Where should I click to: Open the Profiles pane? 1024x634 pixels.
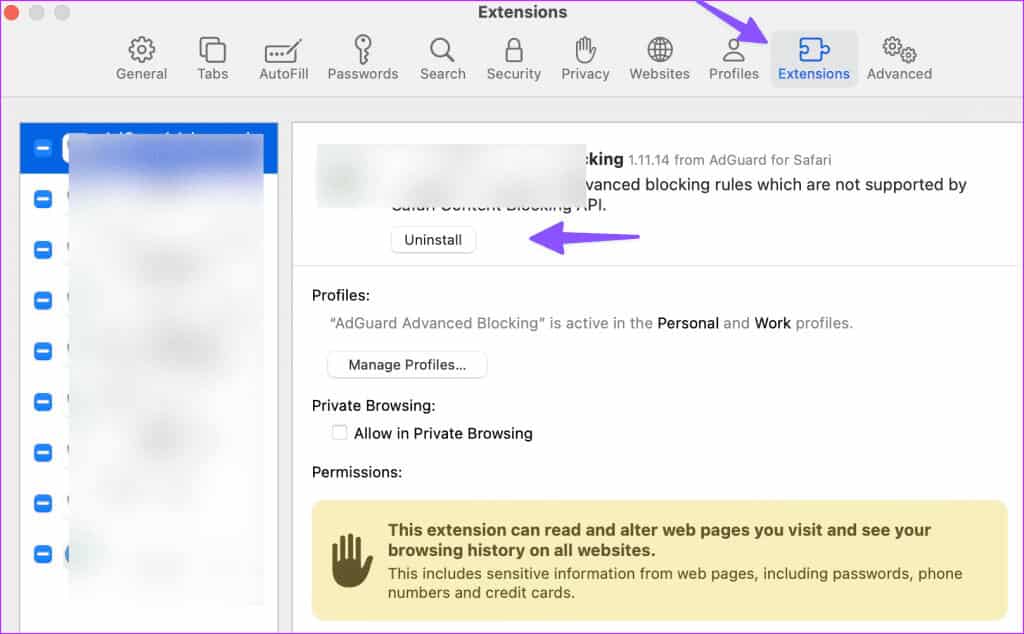[x=734, y=59]
